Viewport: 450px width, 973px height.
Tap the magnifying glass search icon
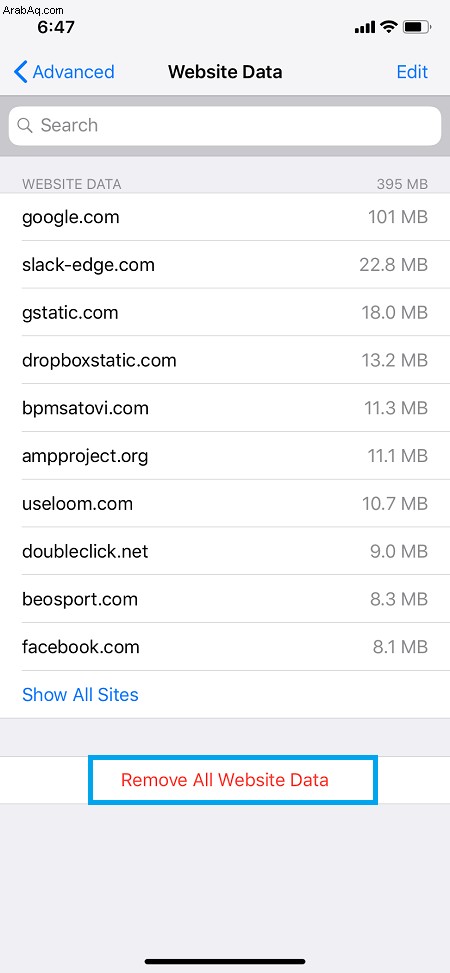pos(25,125)
